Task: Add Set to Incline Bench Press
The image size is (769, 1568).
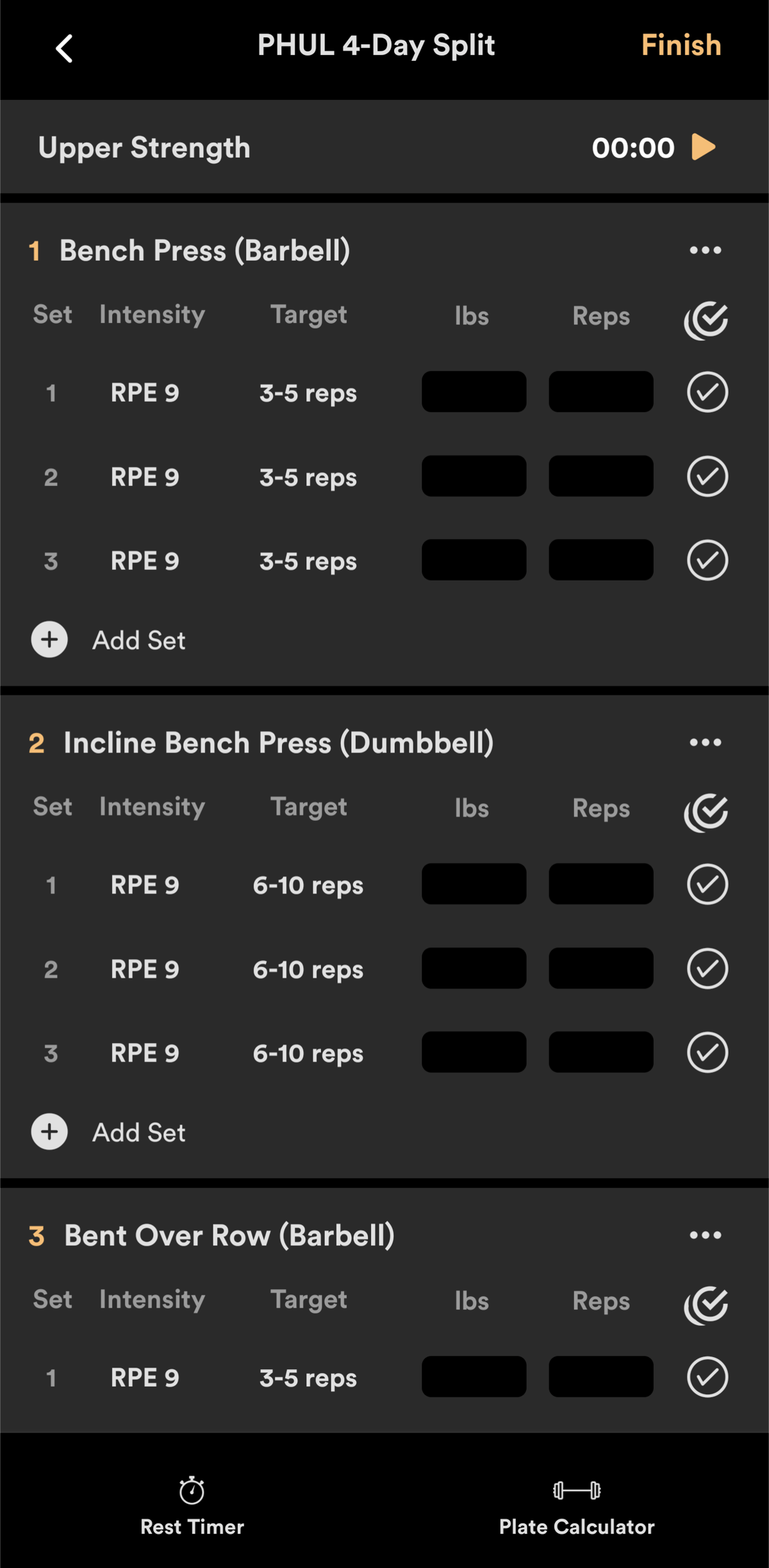Action: coord(108,1132)
